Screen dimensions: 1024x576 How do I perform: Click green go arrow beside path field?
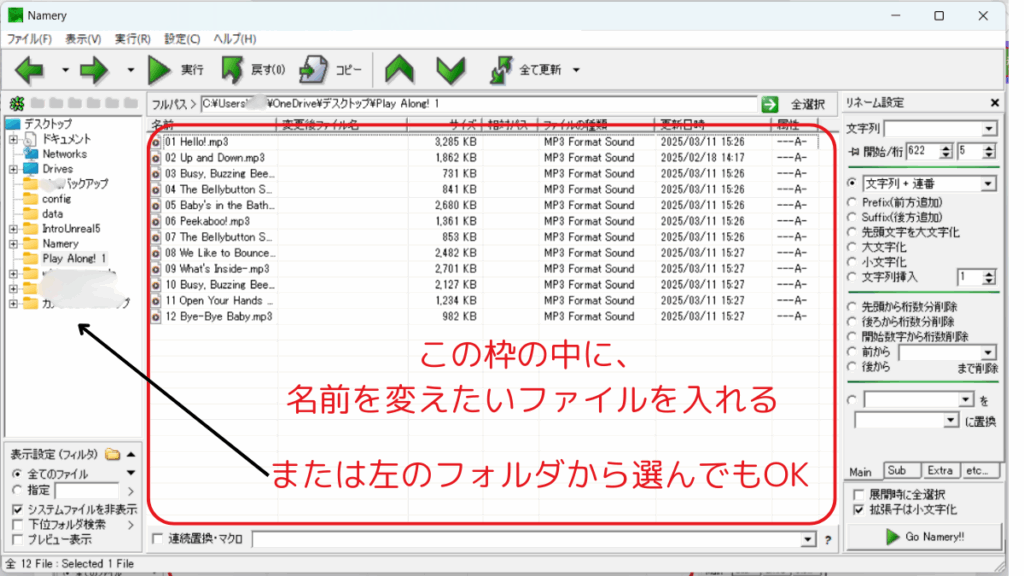point(769,104)
